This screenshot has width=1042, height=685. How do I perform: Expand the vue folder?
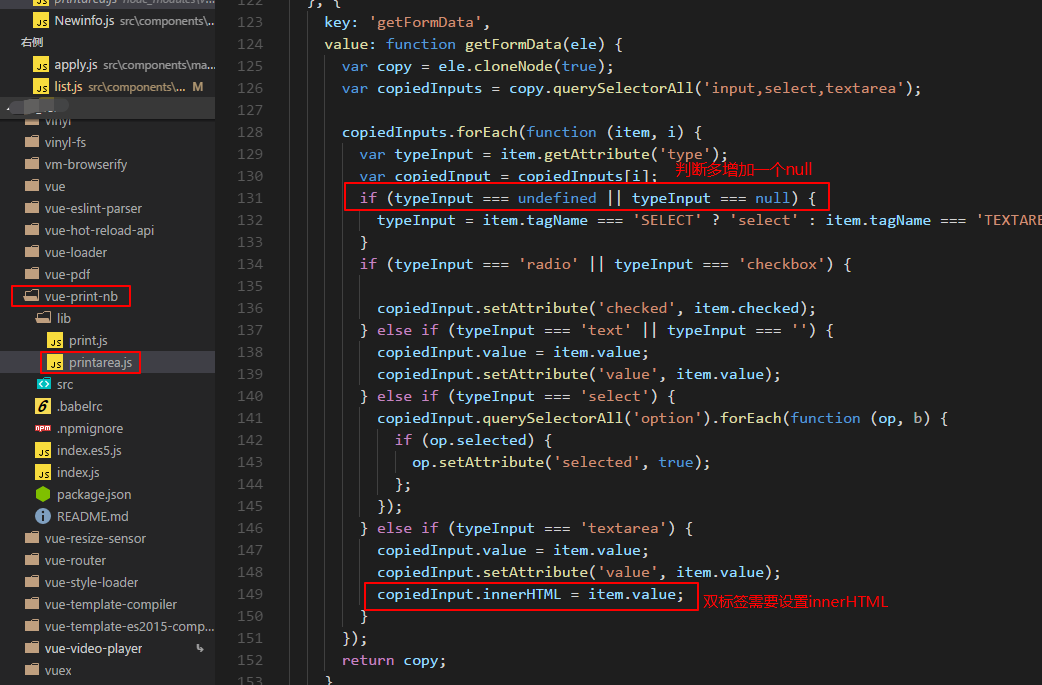coord(55,186)
